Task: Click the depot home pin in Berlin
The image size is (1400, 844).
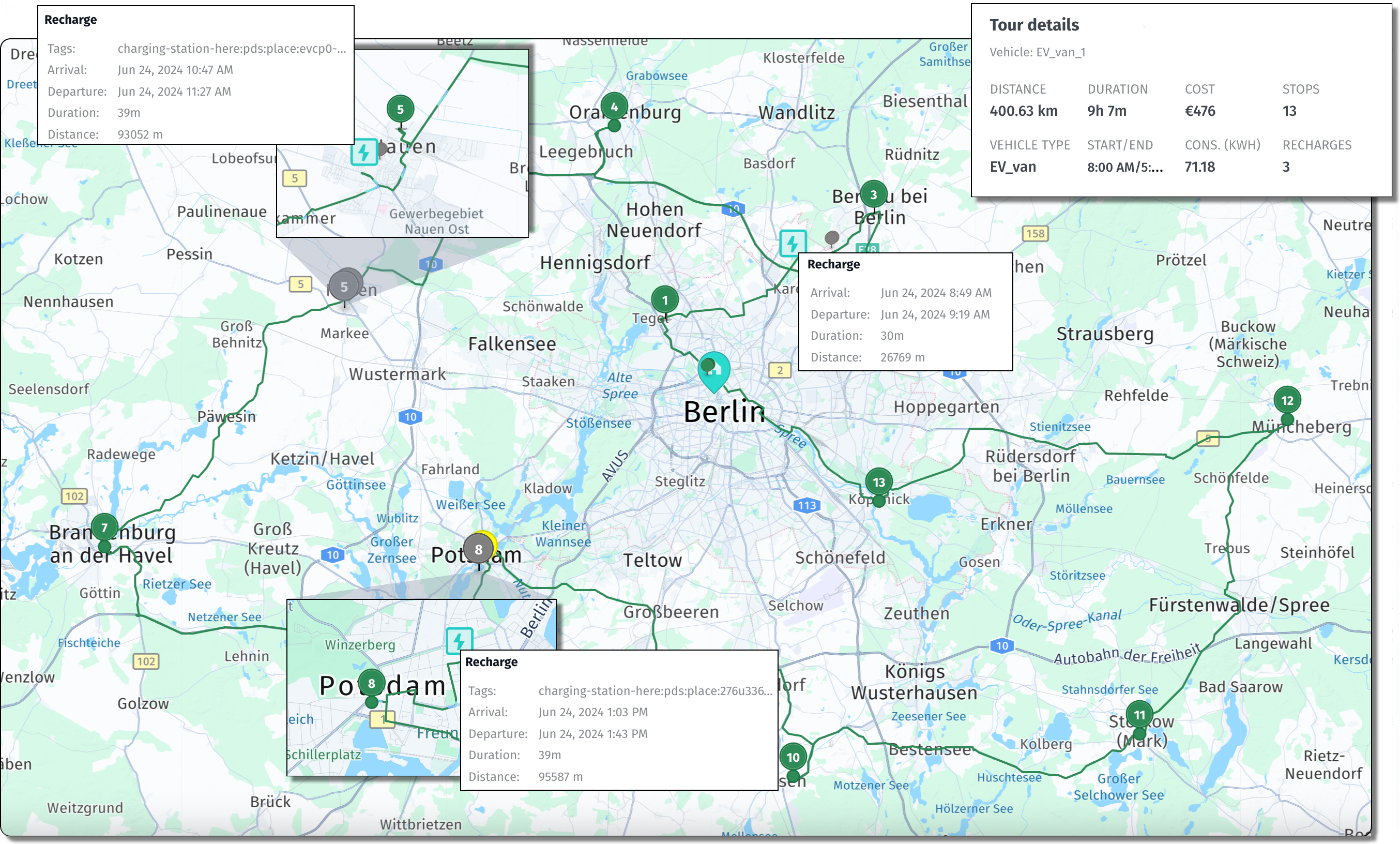Action: 714,371
